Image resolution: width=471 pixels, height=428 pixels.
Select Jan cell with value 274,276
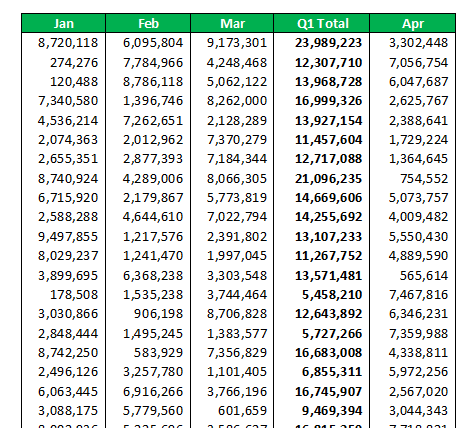[64, 62]
